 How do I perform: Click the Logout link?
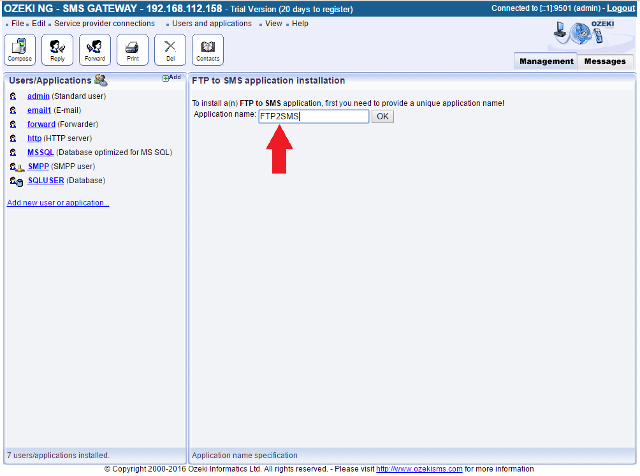click(x=621, y=8)
